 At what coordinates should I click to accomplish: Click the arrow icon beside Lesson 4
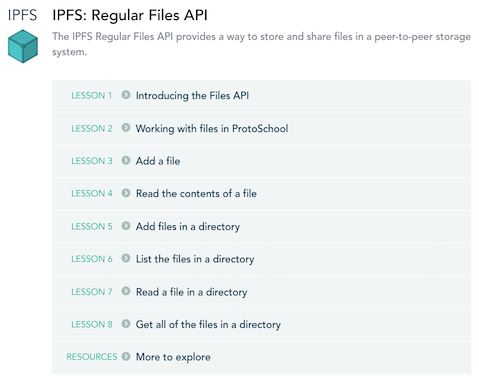coord(126,193)
